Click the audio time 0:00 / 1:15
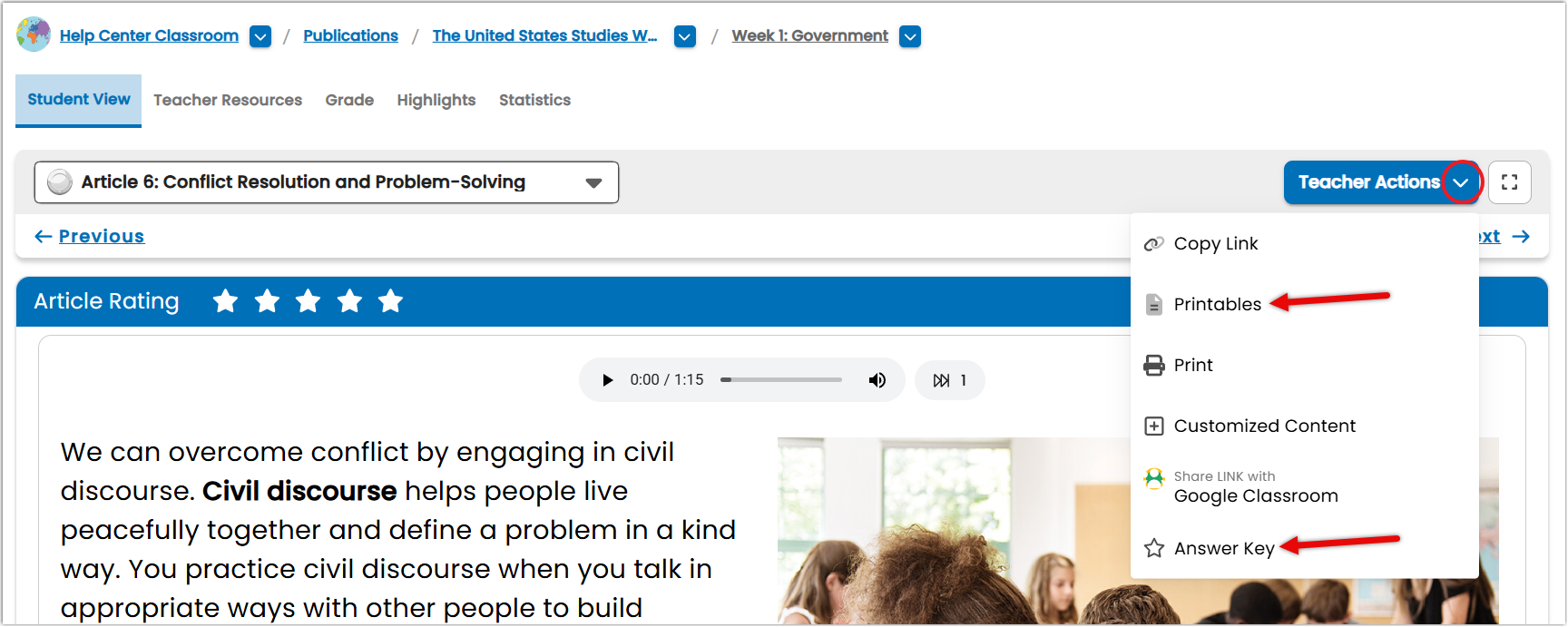 (x=667, y=380)
